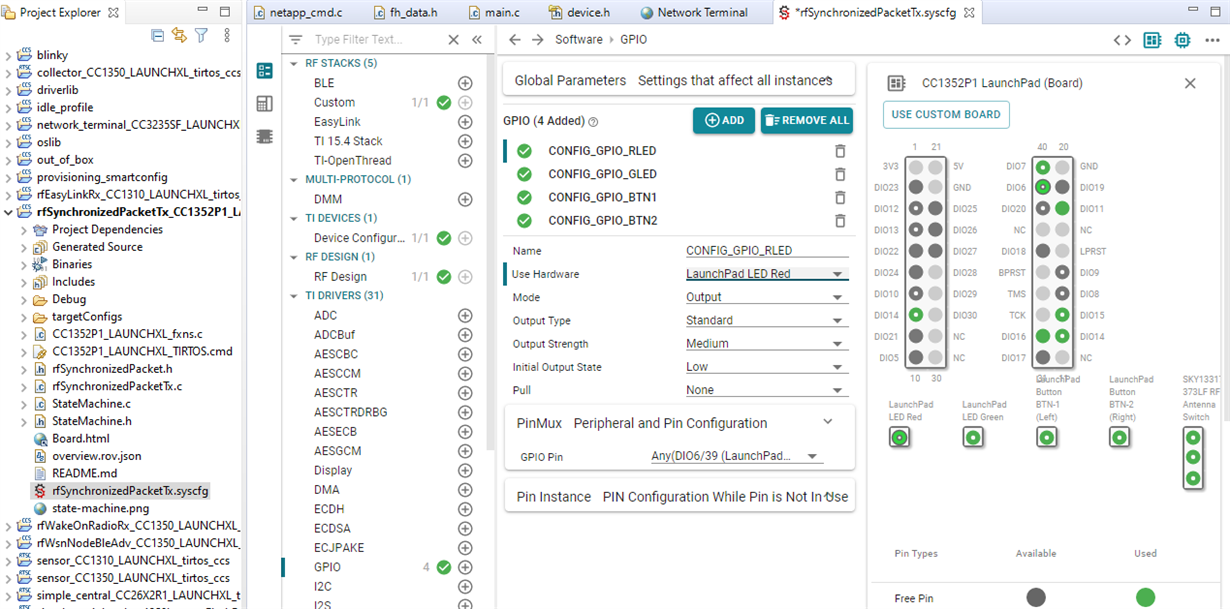Open the Initial Output State dropdown
1230x609 pixels.
(x=767, y=367)
